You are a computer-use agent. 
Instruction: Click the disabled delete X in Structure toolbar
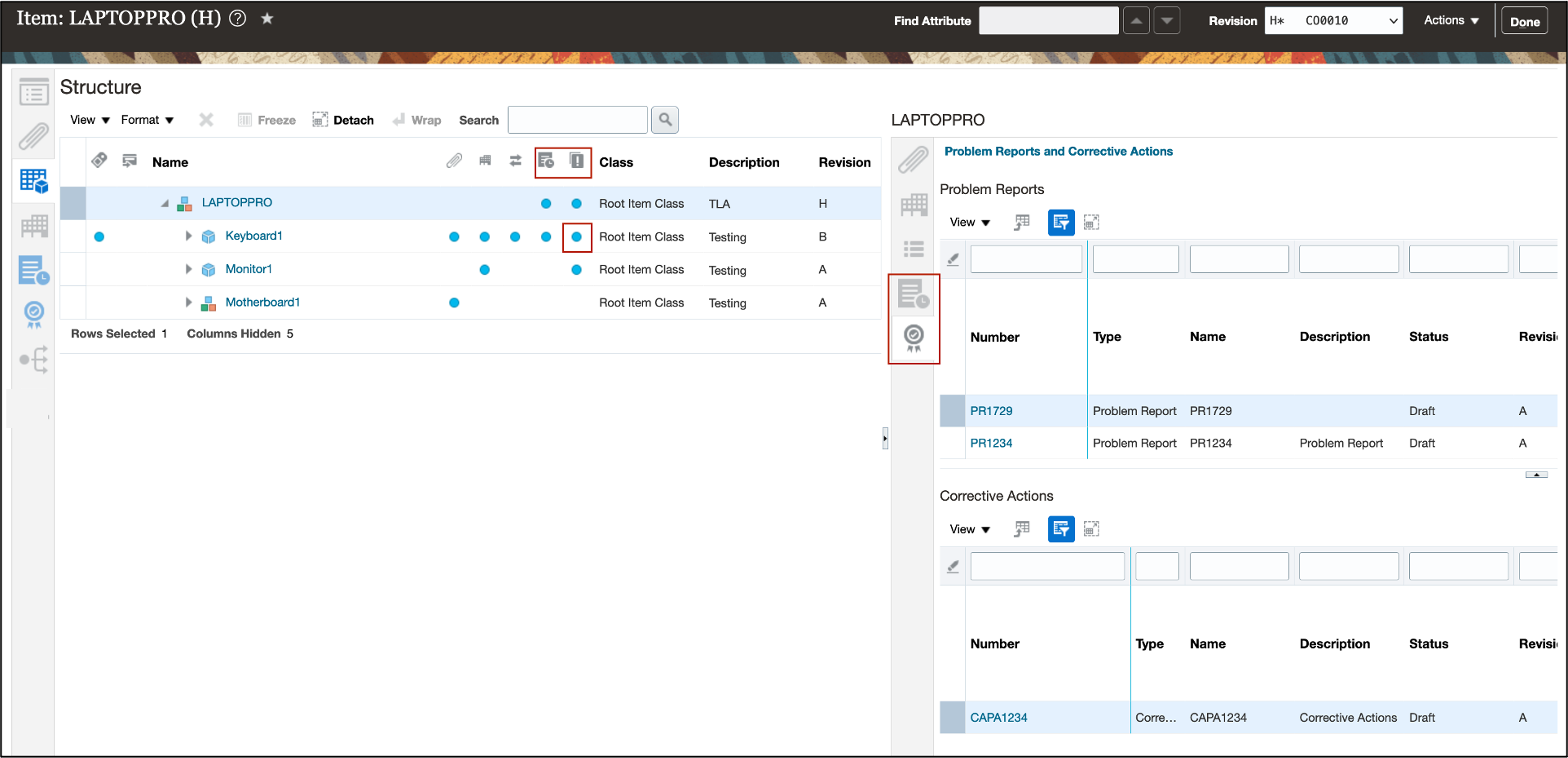206,119
